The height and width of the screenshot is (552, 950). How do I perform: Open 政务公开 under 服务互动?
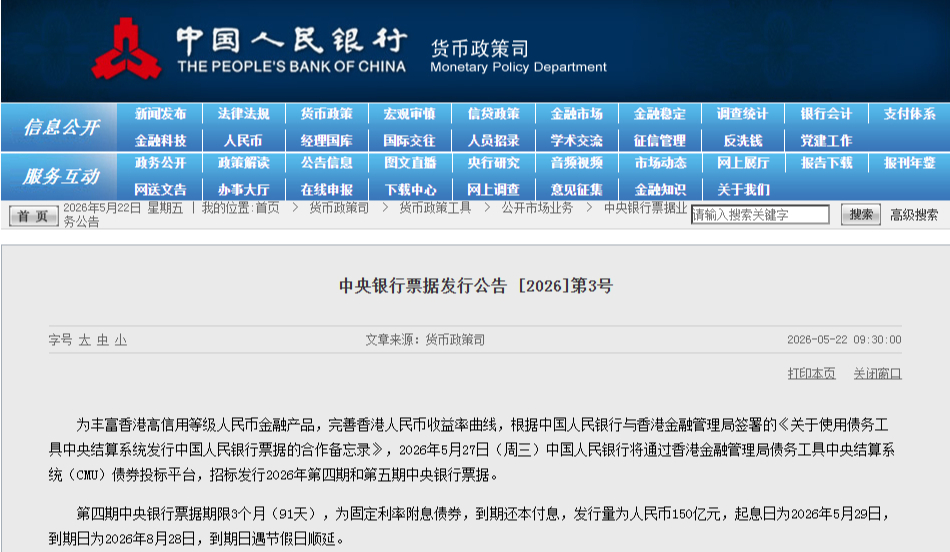160,163
